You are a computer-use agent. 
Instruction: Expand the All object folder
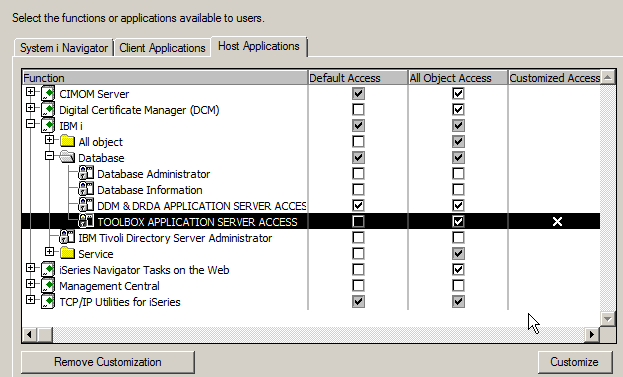click(x=49, y=139)
